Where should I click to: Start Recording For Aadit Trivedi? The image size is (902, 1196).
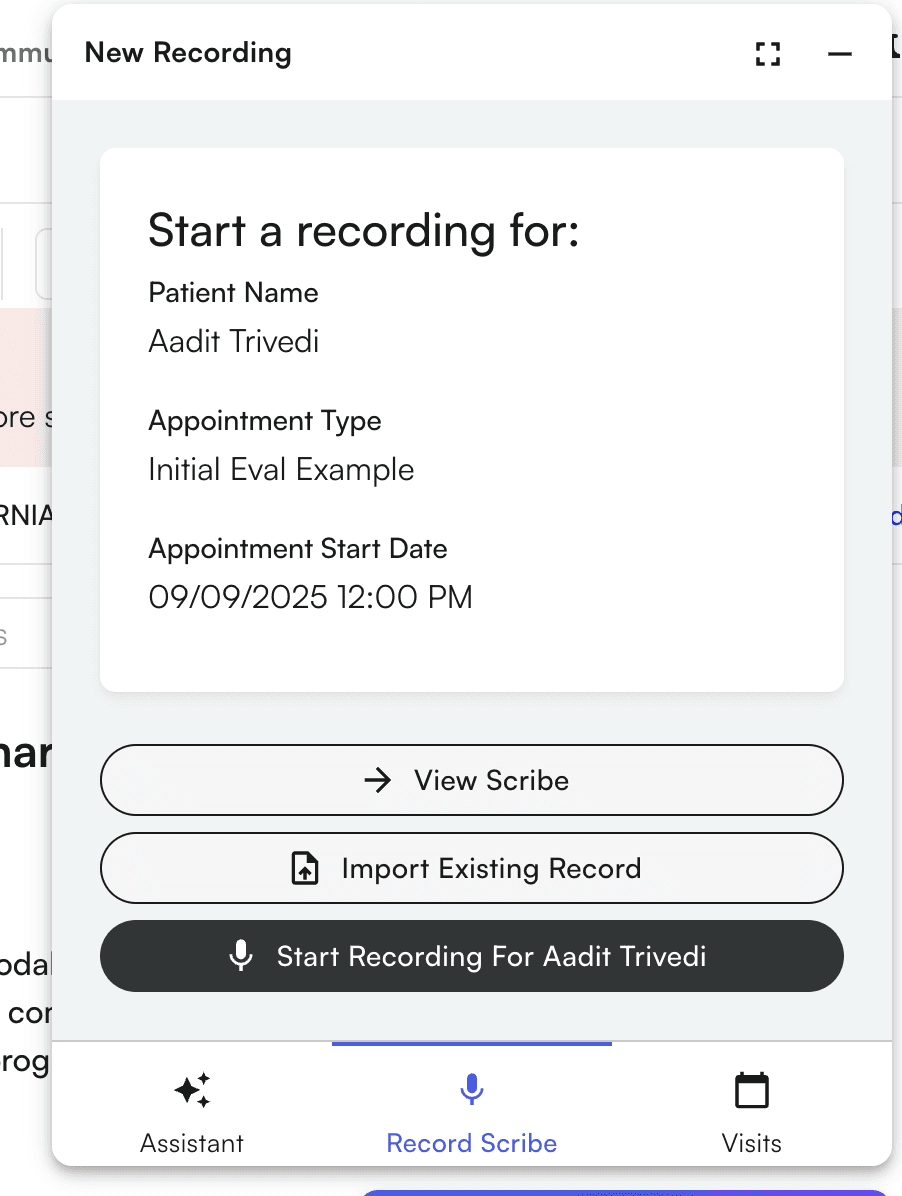[x=471, y=955]
